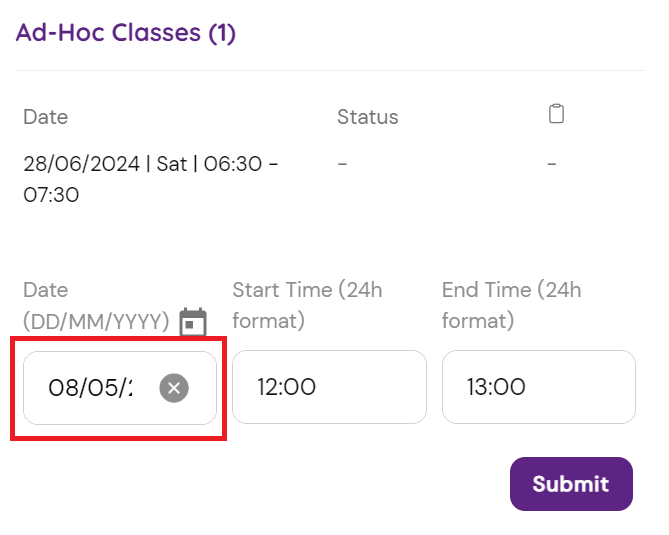This screenshot has width=669, height=535.
Task: Click the Start Time (24h format) label
Action: (x=307, y=305)
